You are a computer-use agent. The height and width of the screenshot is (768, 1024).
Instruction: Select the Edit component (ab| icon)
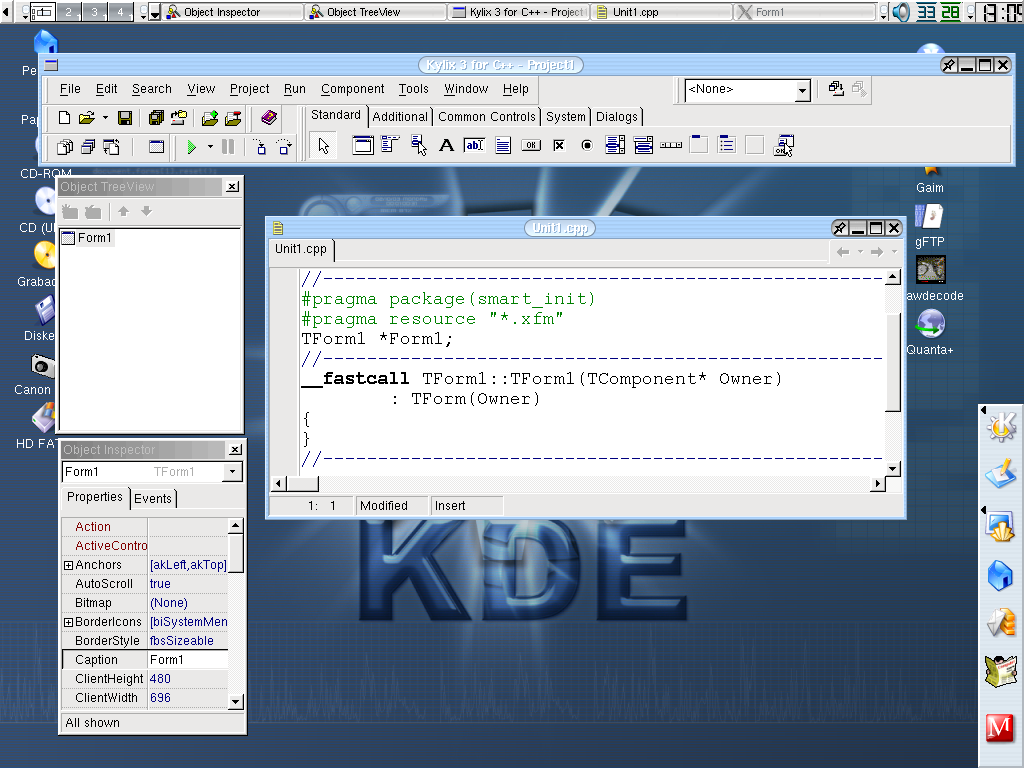pyautogui.click(x=474, y=145)
